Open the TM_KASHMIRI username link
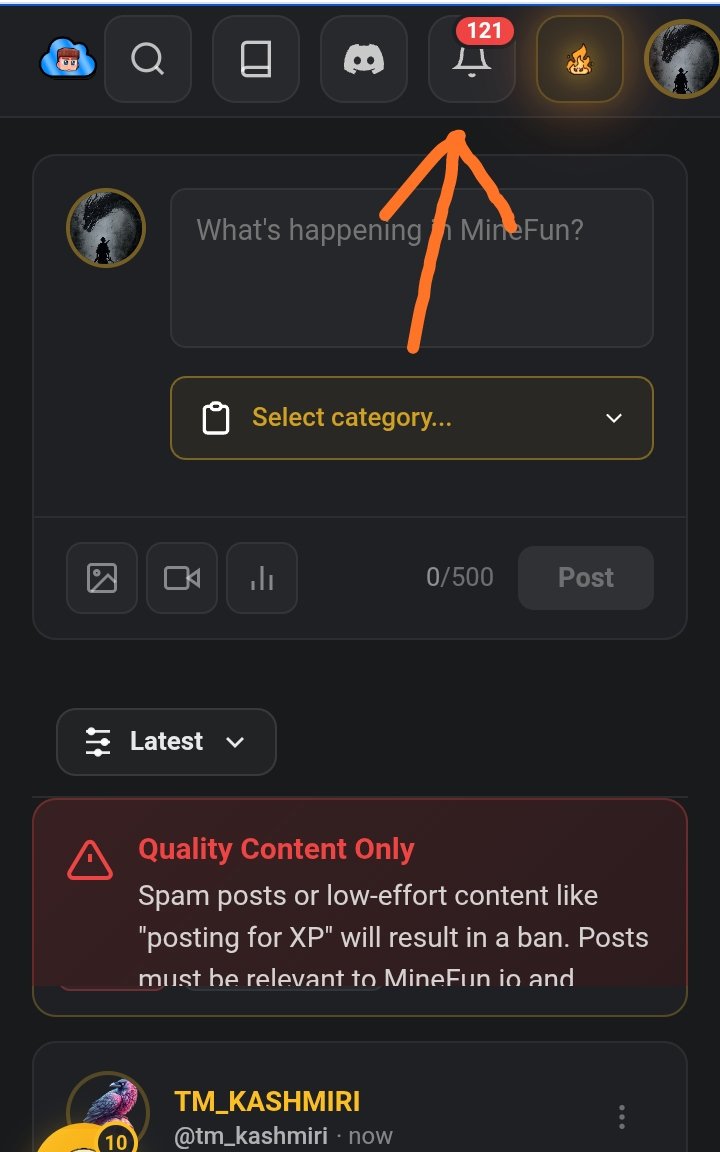This screenshot has width=720, height=1152. (x=267, y=1101)
